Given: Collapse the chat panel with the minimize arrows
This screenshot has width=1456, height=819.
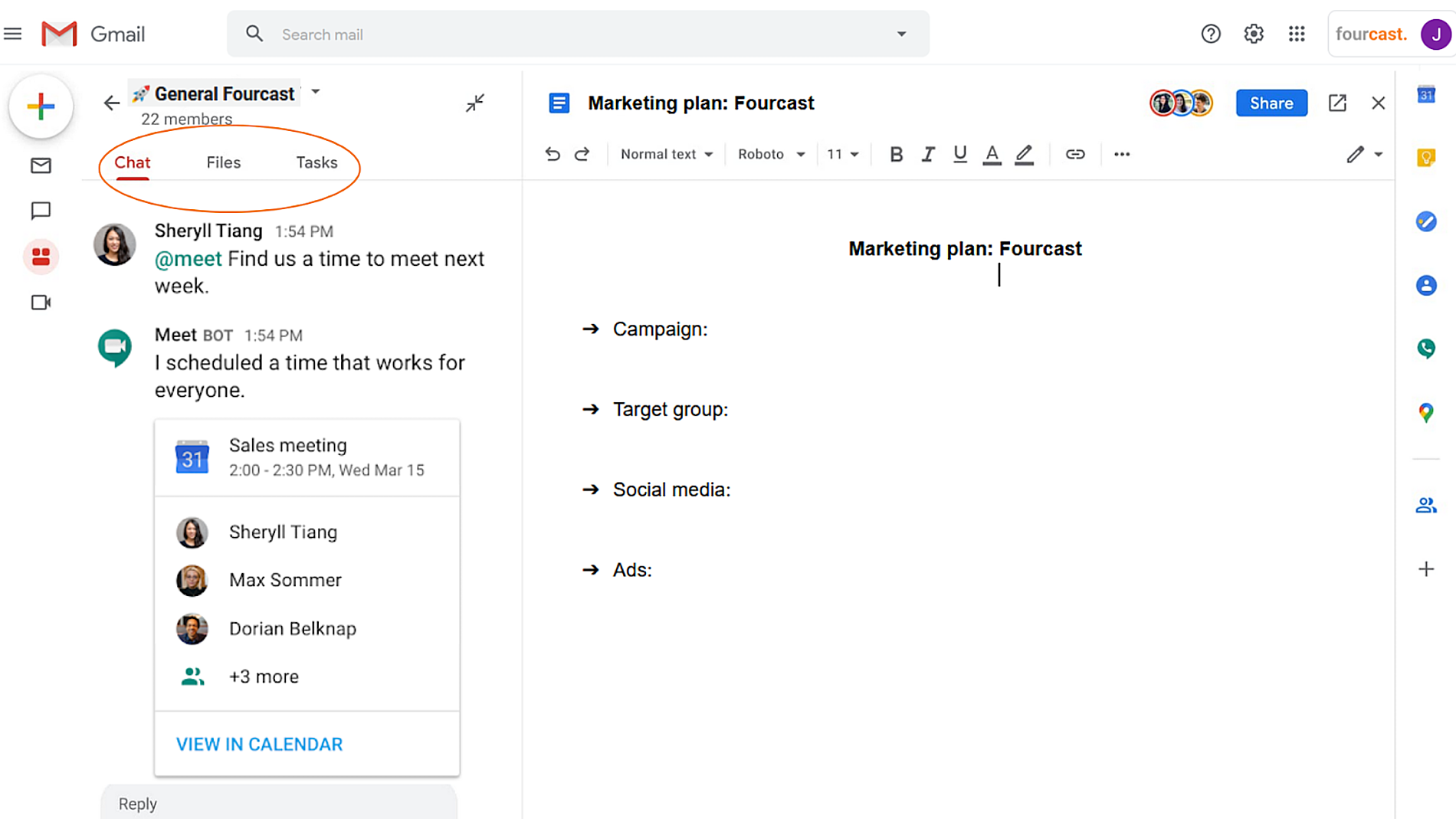Looking at the screenshot, I should tap(475, 103).
